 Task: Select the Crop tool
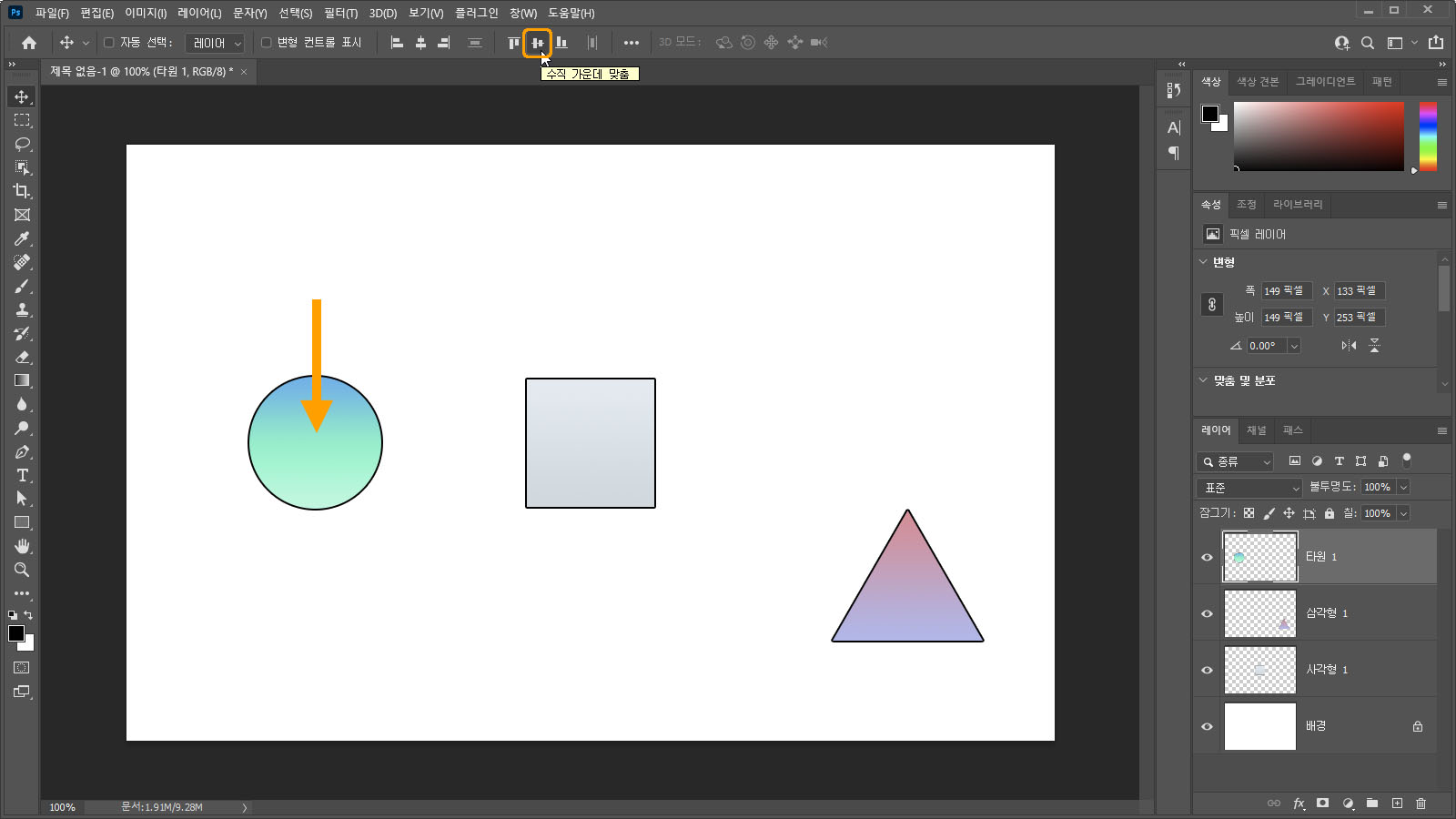22,191
